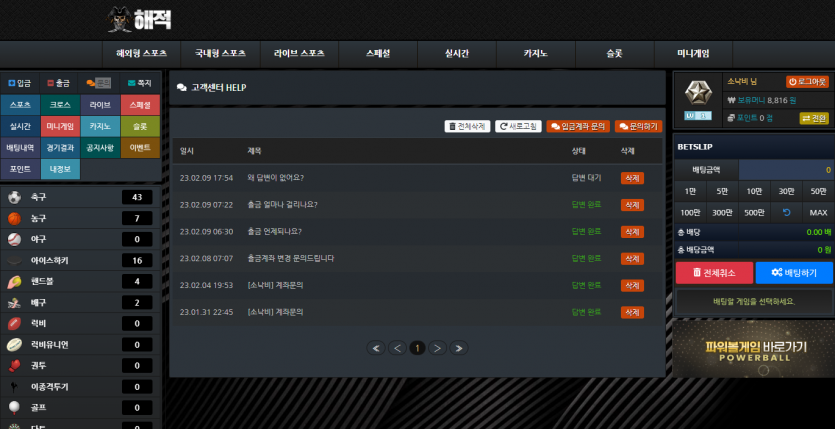
Task: Open the '출금 얼마나 걸리나요?' inquiry
Action: coord(282,204)
